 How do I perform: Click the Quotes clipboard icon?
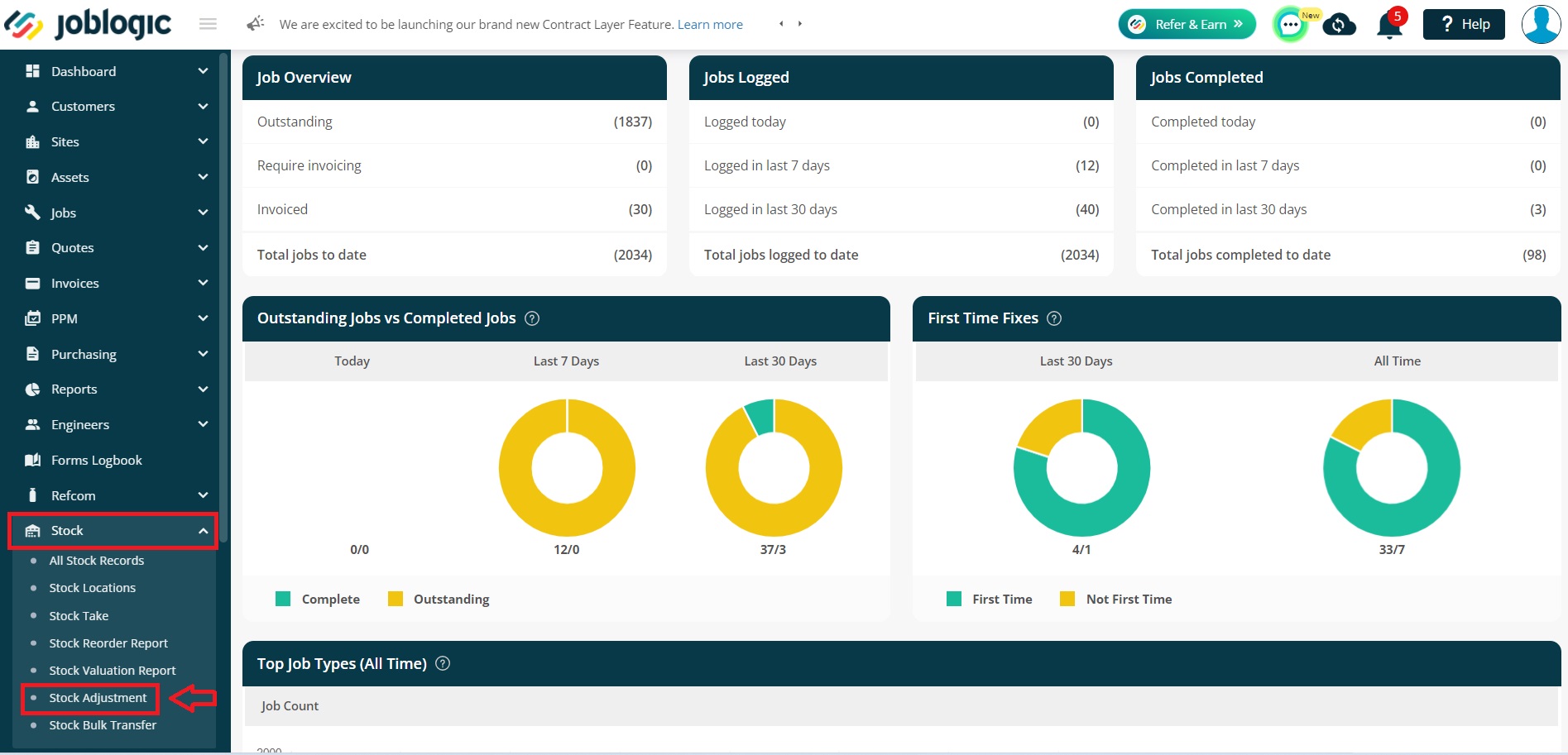(33, 247)
